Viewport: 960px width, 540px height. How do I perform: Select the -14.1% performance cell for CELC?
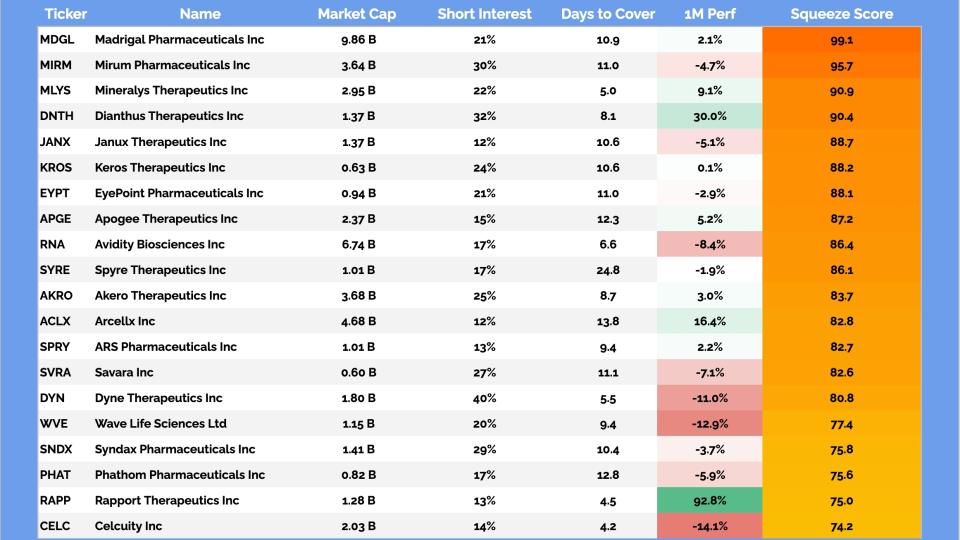(709, 526)
